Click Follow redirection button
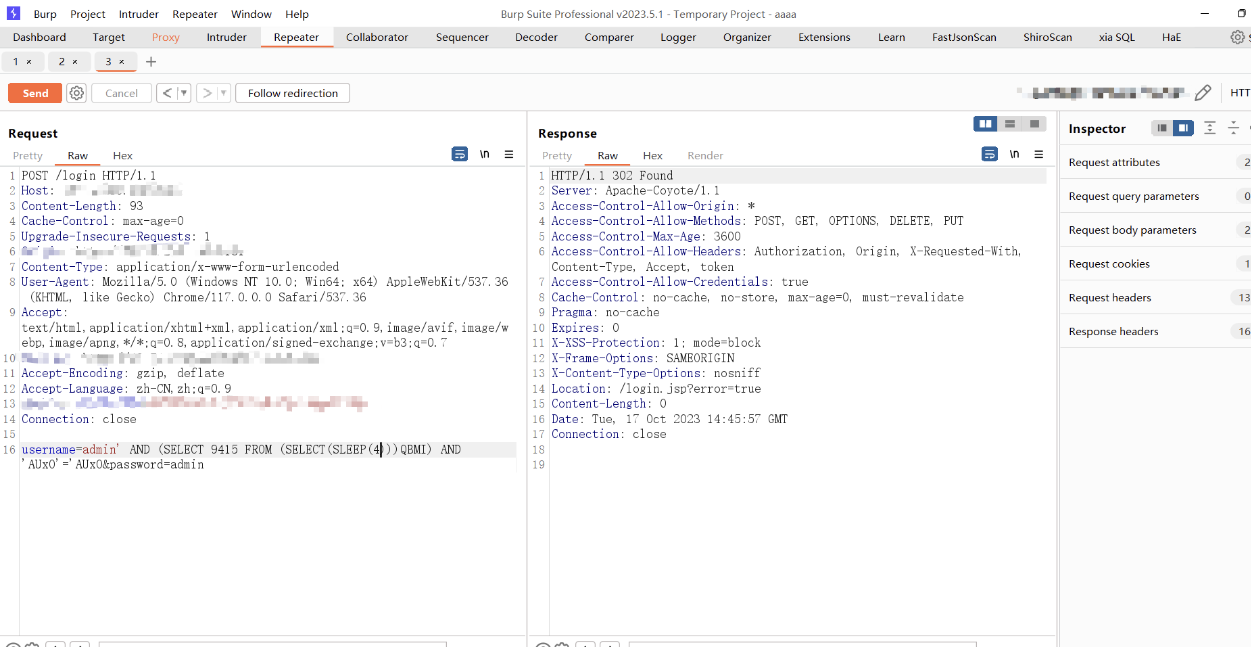 click(x=293, y=93)
